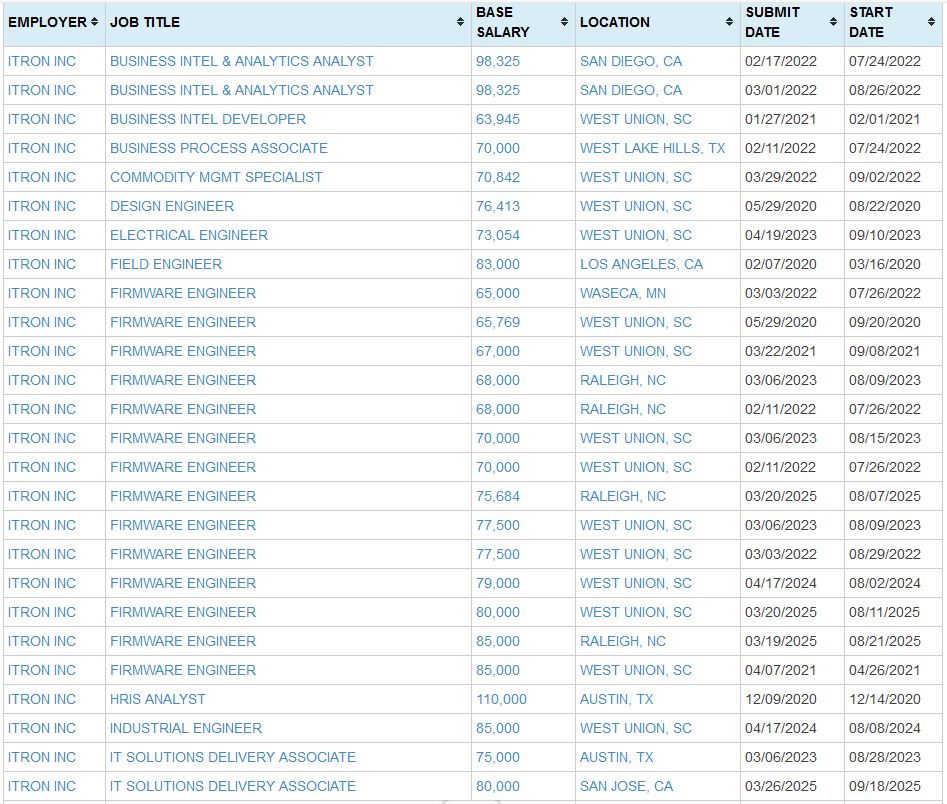
Task: Sort by the START DATE column arrows
Action: coord(931,22)
